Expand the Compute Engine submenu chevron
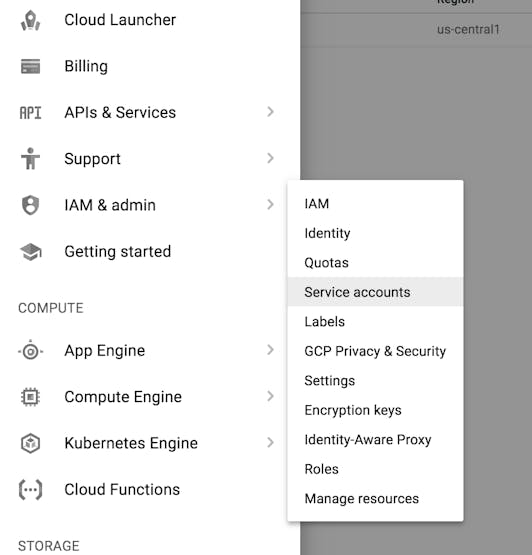The width and height of the screenshot is (532, 555). pyautogui.click(x=270, y=396)
